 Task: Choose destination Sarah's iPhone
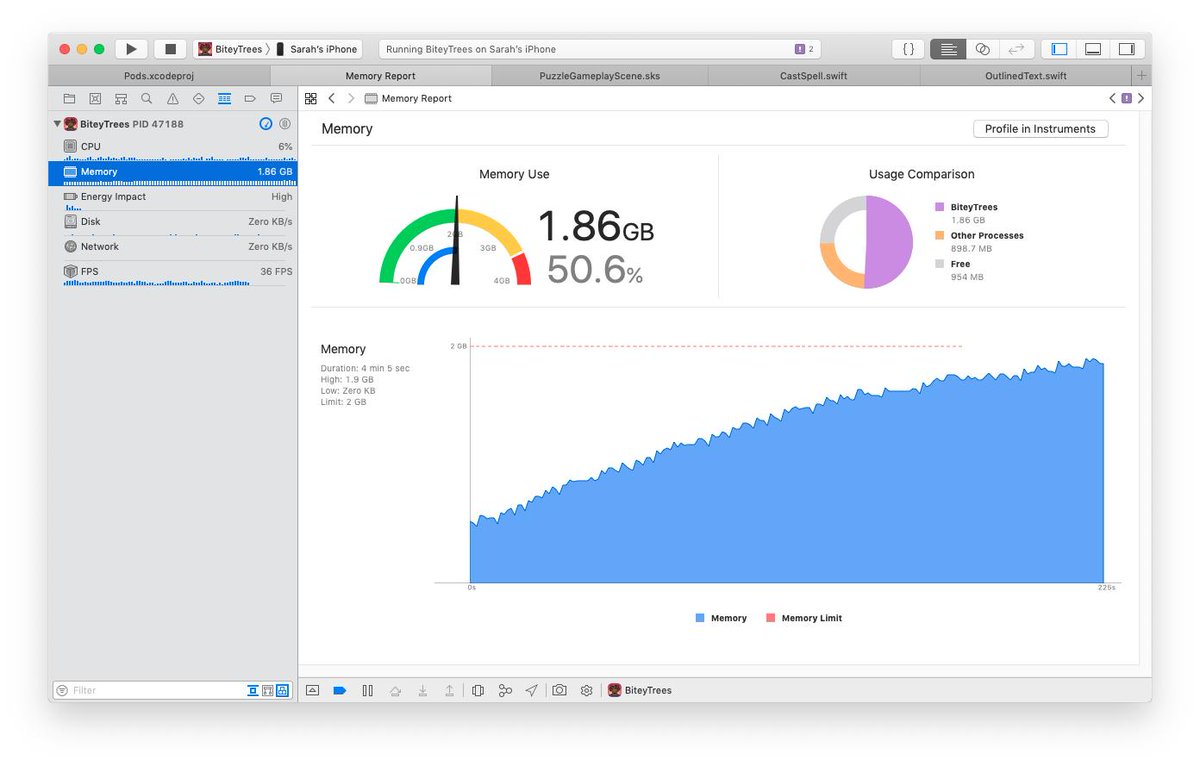pyautogui.click(x=318, y=49)
